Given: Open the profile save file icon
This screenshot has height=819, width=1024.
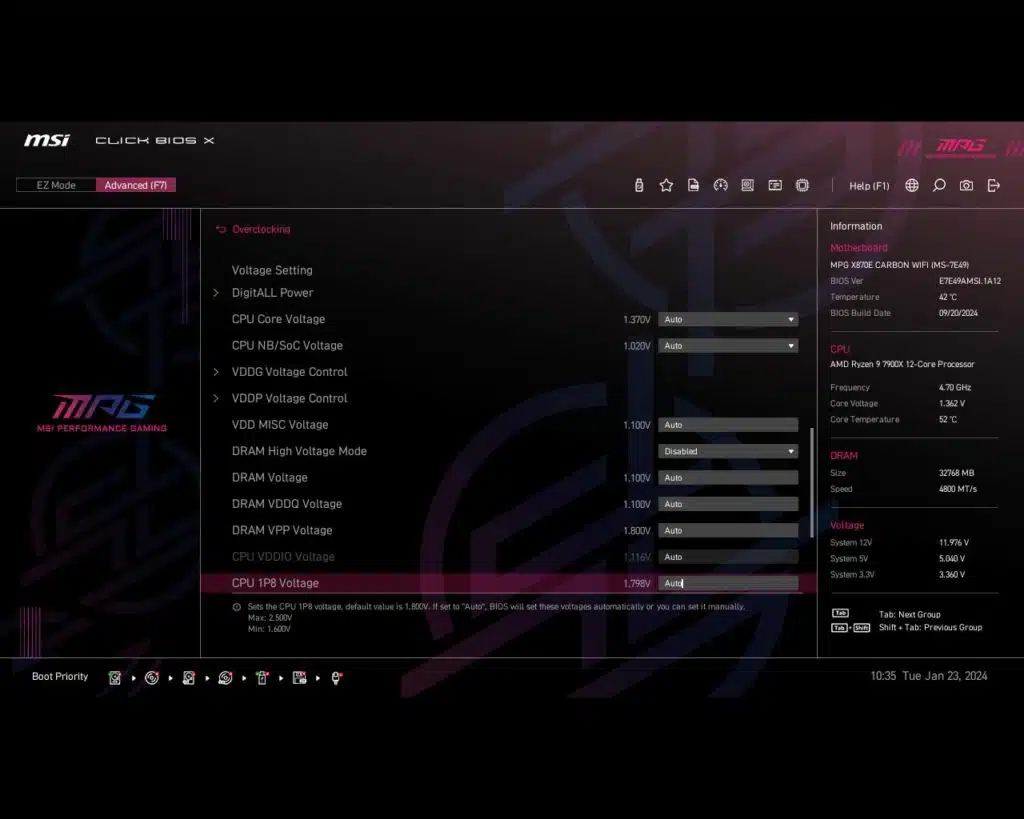Looking at the screenshot, I should point(694,185).
